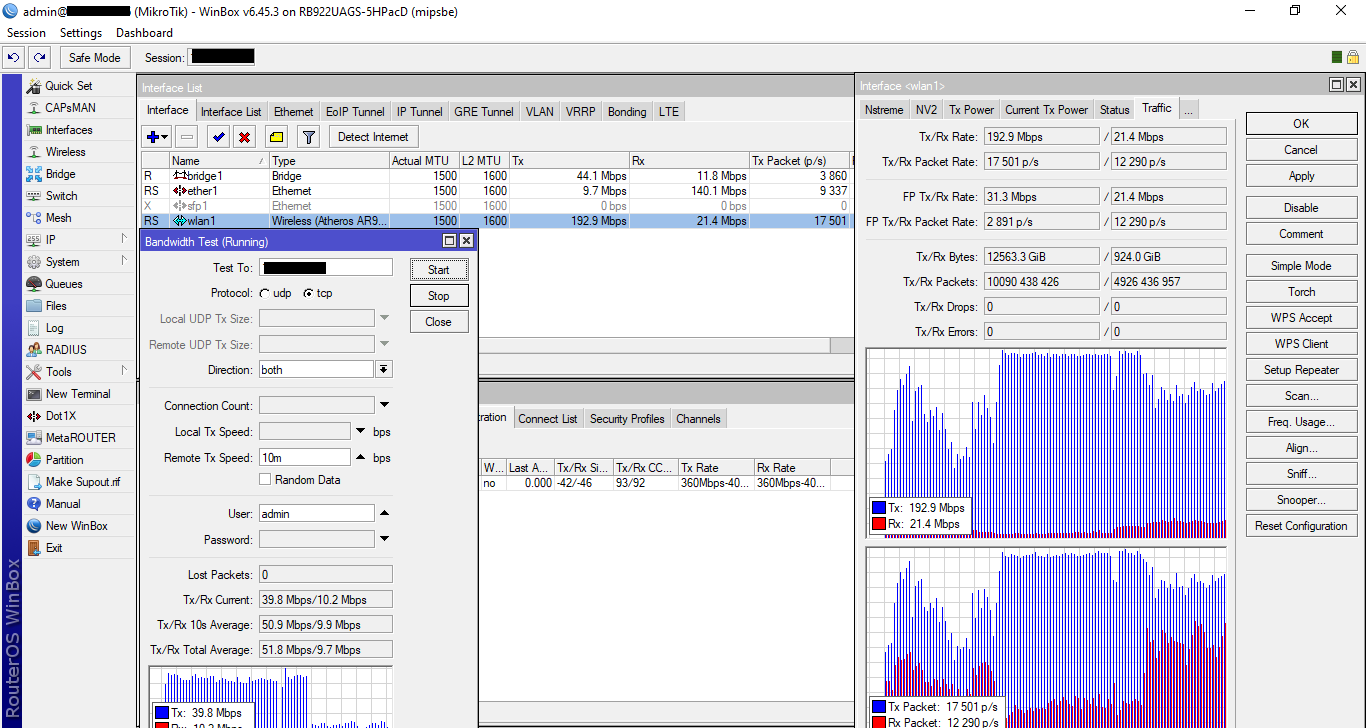Select the udp protocol radio button
1366x728 pixels.
tap(265, 293)
